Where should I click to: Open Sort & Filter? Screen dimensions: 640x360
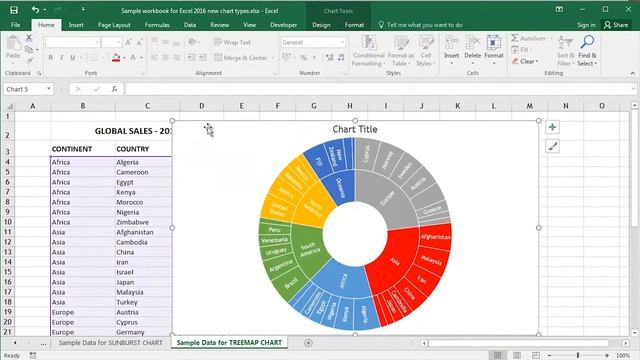(x=565, y=51)
